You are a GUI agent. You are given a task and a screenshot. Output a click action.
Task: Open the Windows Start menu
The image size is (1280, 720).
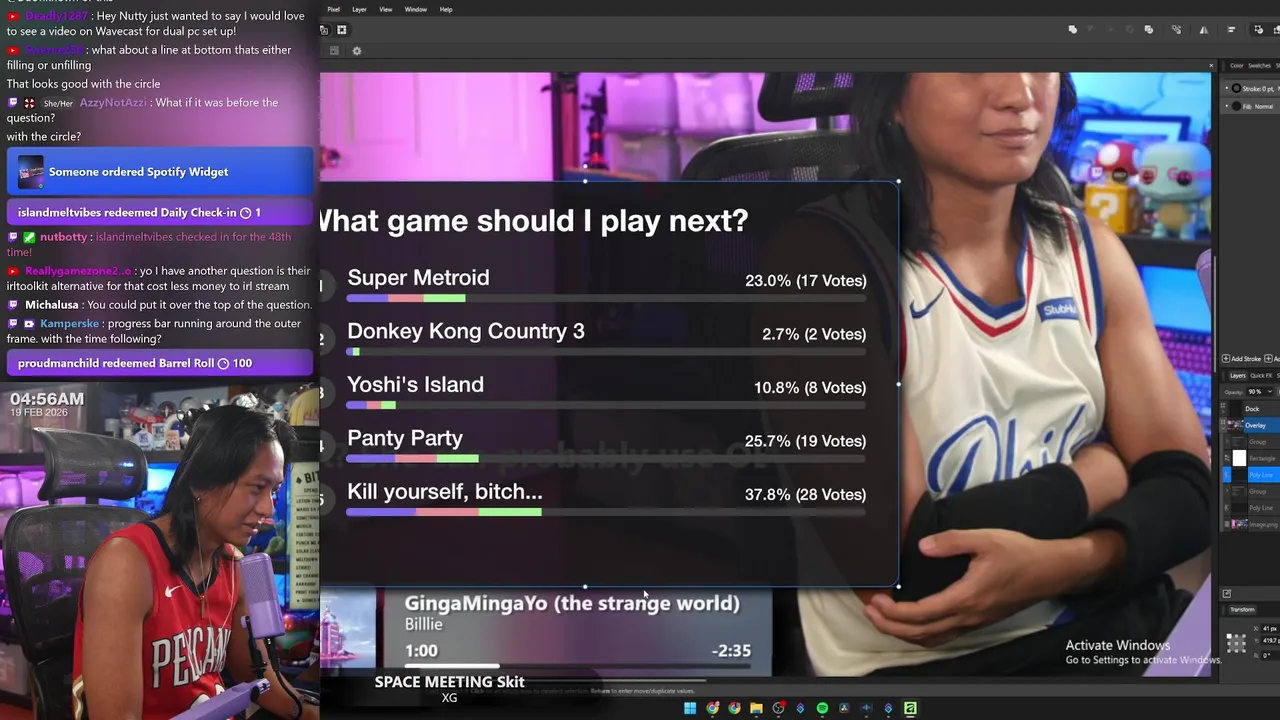click(x=690, y=708)
